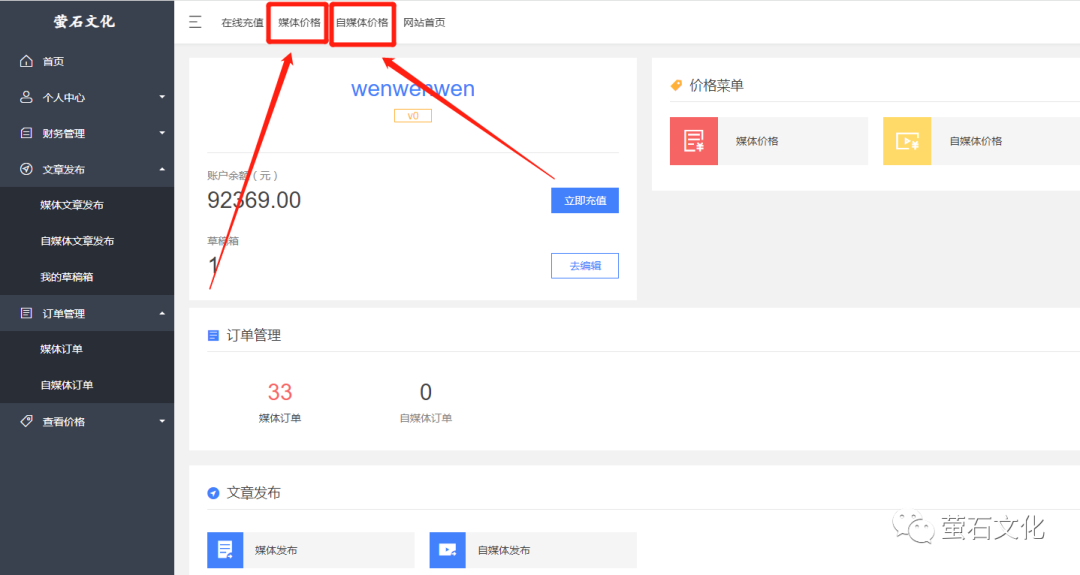Click the username wenwenwen
Image resolution: width=1080 pixels, height=575 pixels.
pos(413,89)
